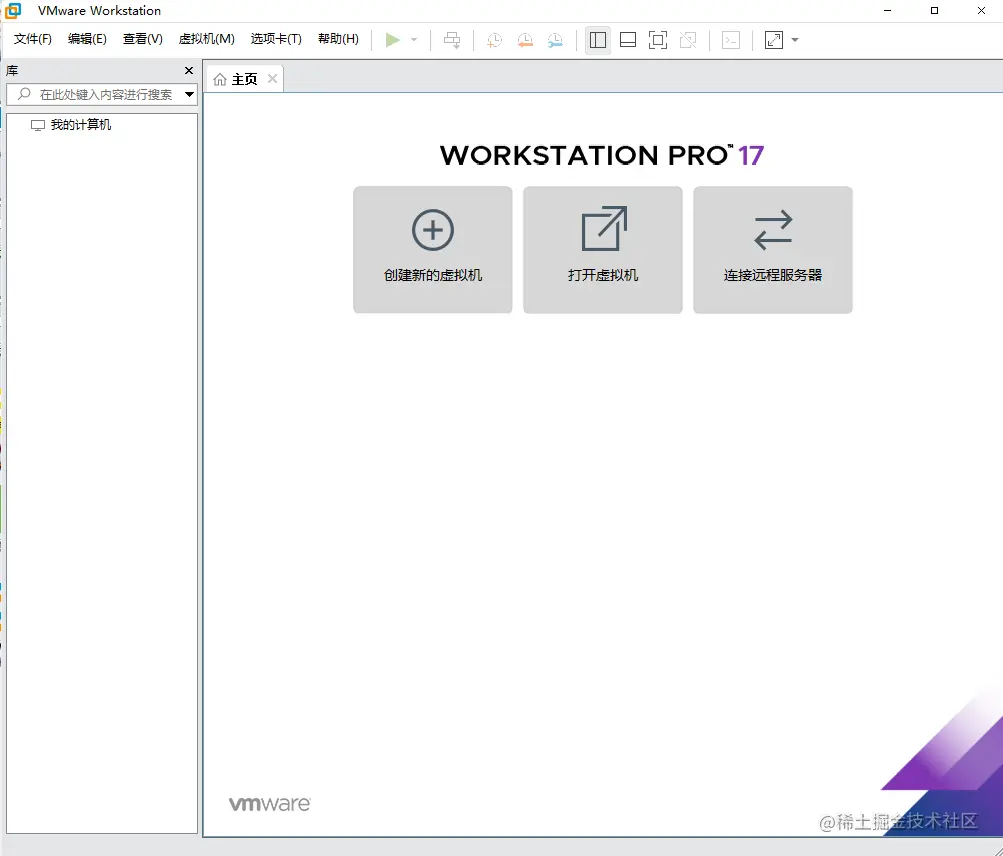Open the 查看(V) menu

[x=143, y=39]
